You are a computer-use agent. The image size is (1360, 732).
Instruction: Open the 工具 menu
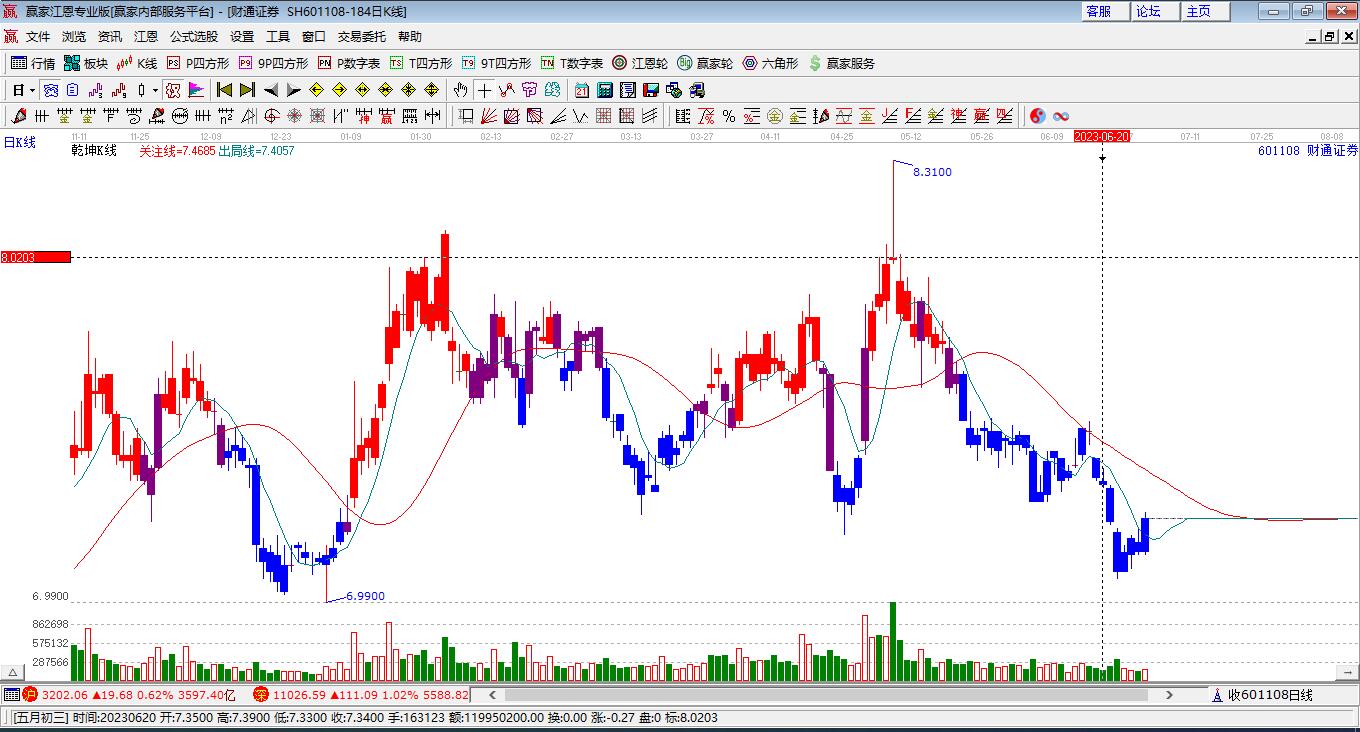(x=278, y=37)
